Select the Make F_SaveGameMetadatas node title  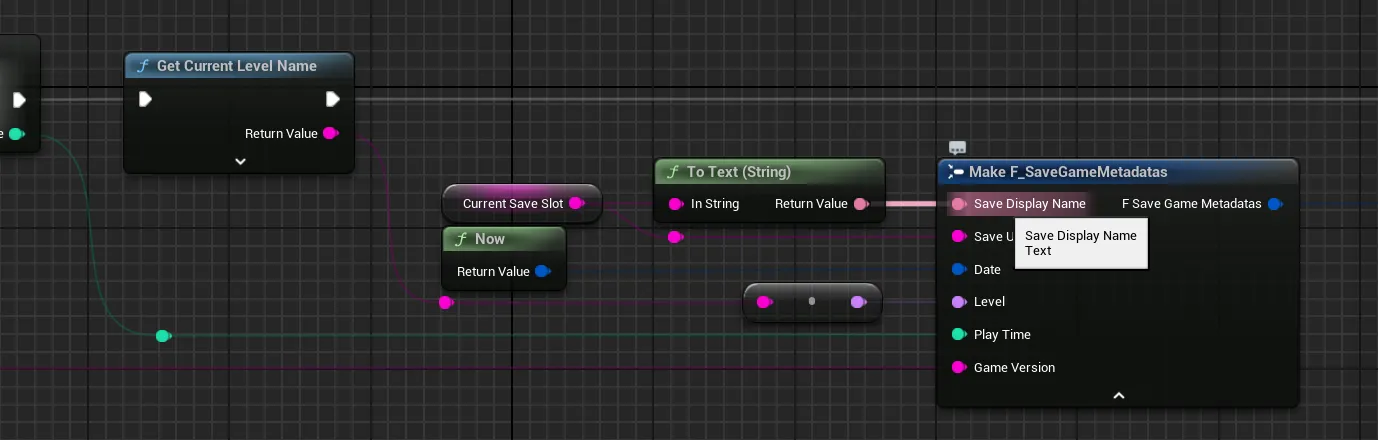[1068, 172]
